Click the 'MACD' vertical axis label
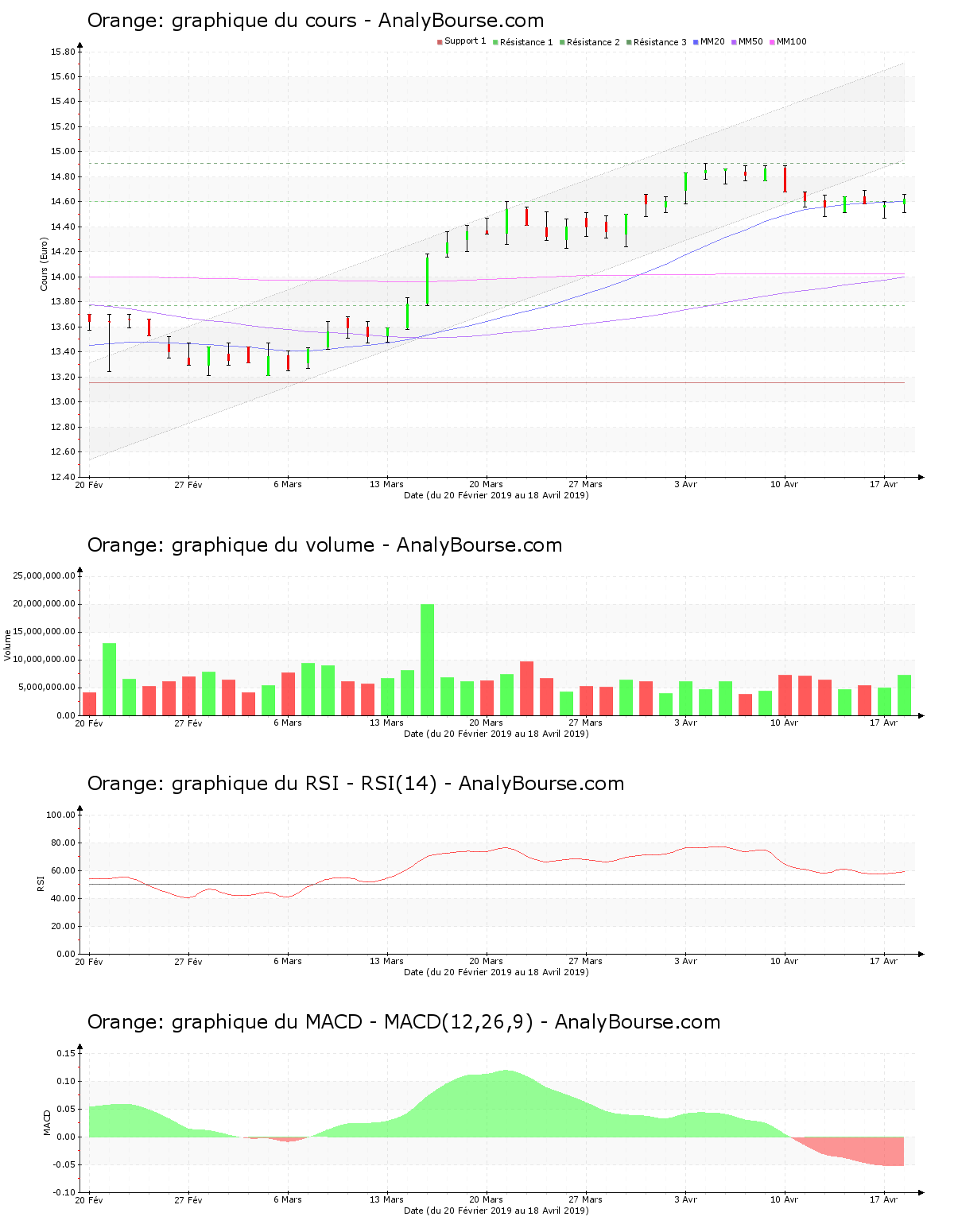This screenshot has width=954, height=1232. [47, 1122]
